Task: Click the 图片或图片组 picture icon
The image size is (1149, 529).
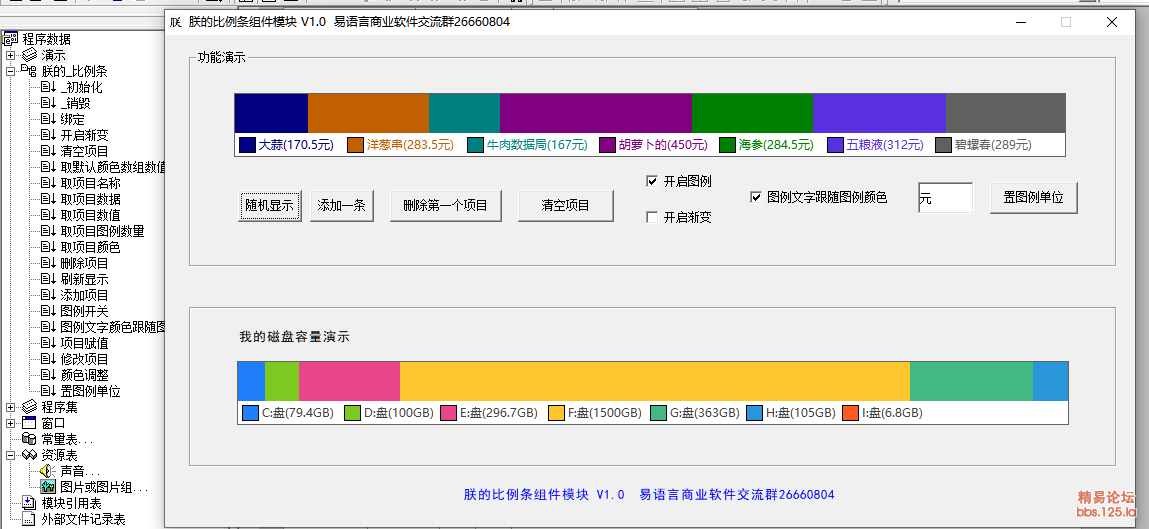Action: (x=48, y=487)
